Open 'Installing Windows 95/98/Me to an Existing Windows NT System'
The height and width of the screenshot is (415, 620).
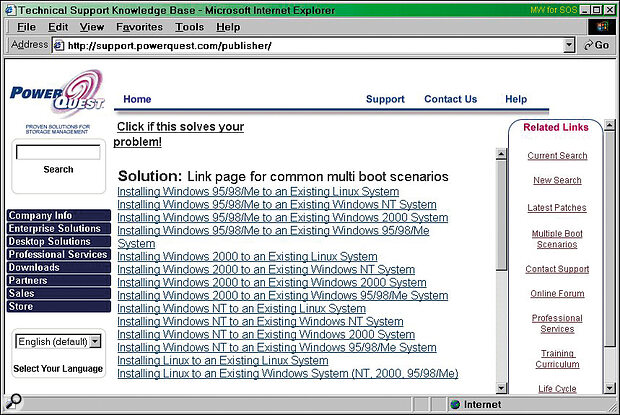pos(277,205)
